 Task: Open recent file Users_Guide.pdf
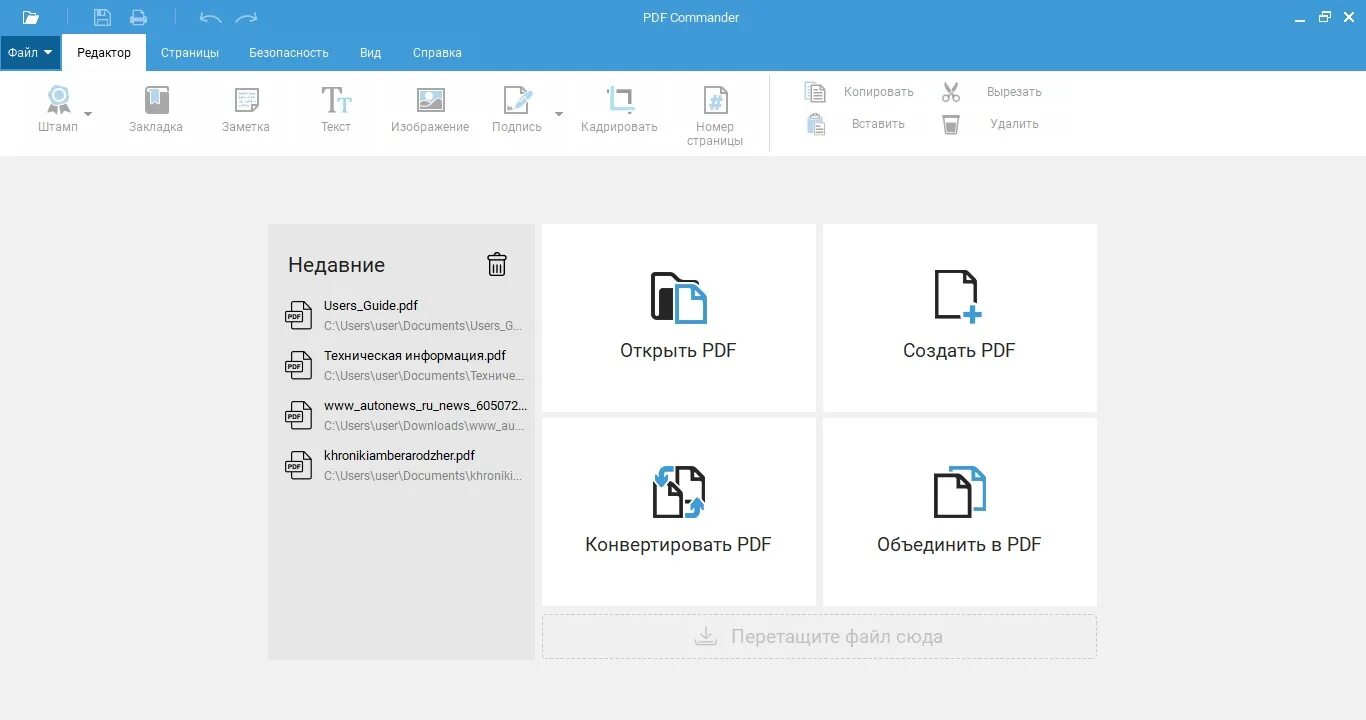click(404, 315)
